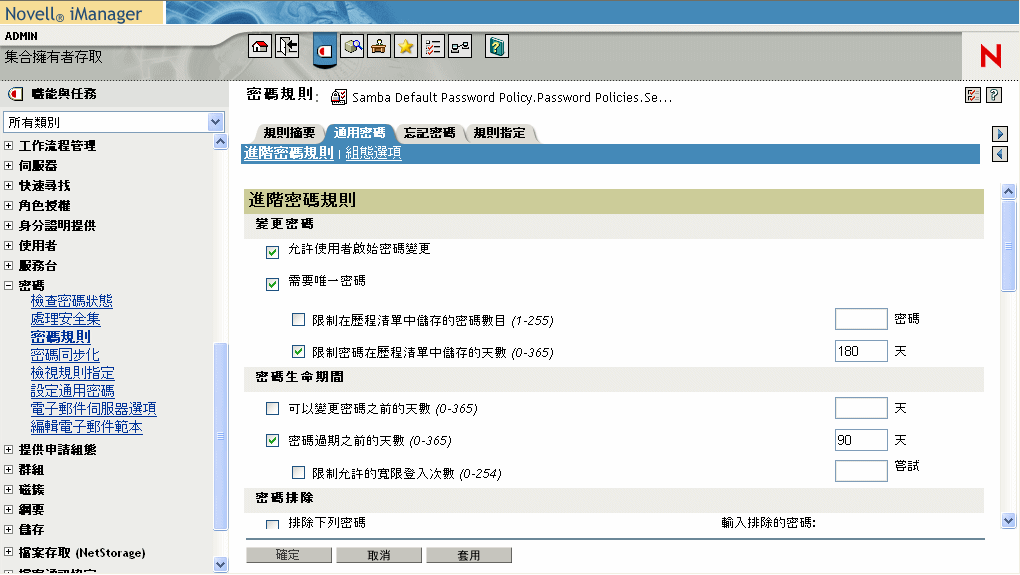The height and width of the screenshot is (575, 1020).
Task: Click the password policy object icon
Action: 339,97
